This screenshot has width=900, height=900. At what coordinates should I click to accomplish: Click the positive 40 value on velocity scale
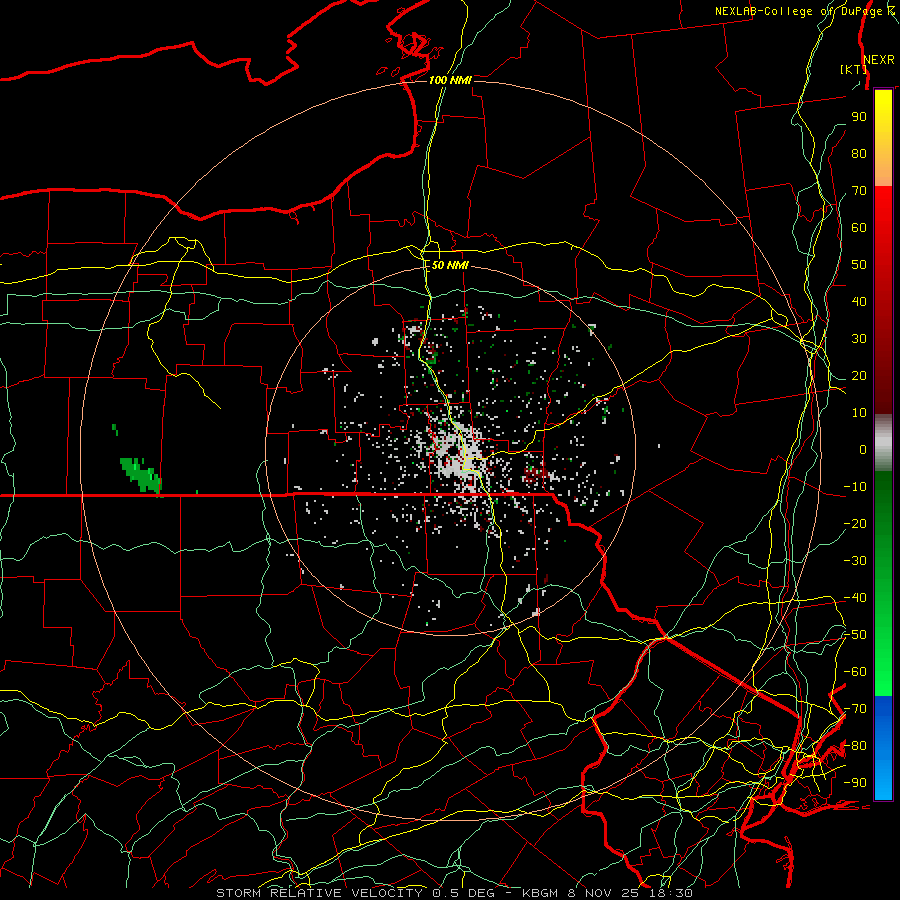(859, 301)
